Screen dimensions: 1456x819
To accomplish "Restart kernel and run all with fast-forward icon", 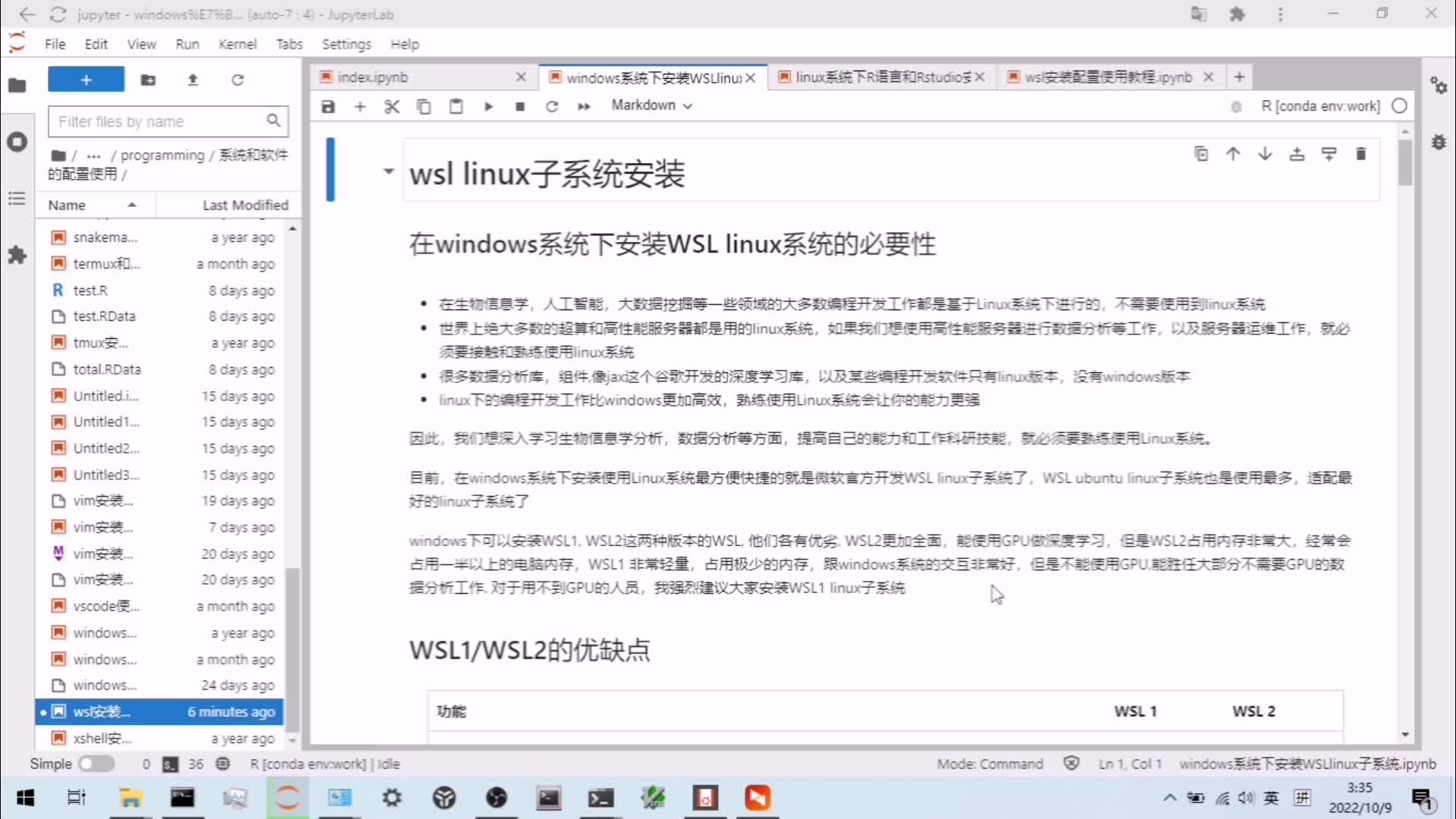I will (584, 106).
